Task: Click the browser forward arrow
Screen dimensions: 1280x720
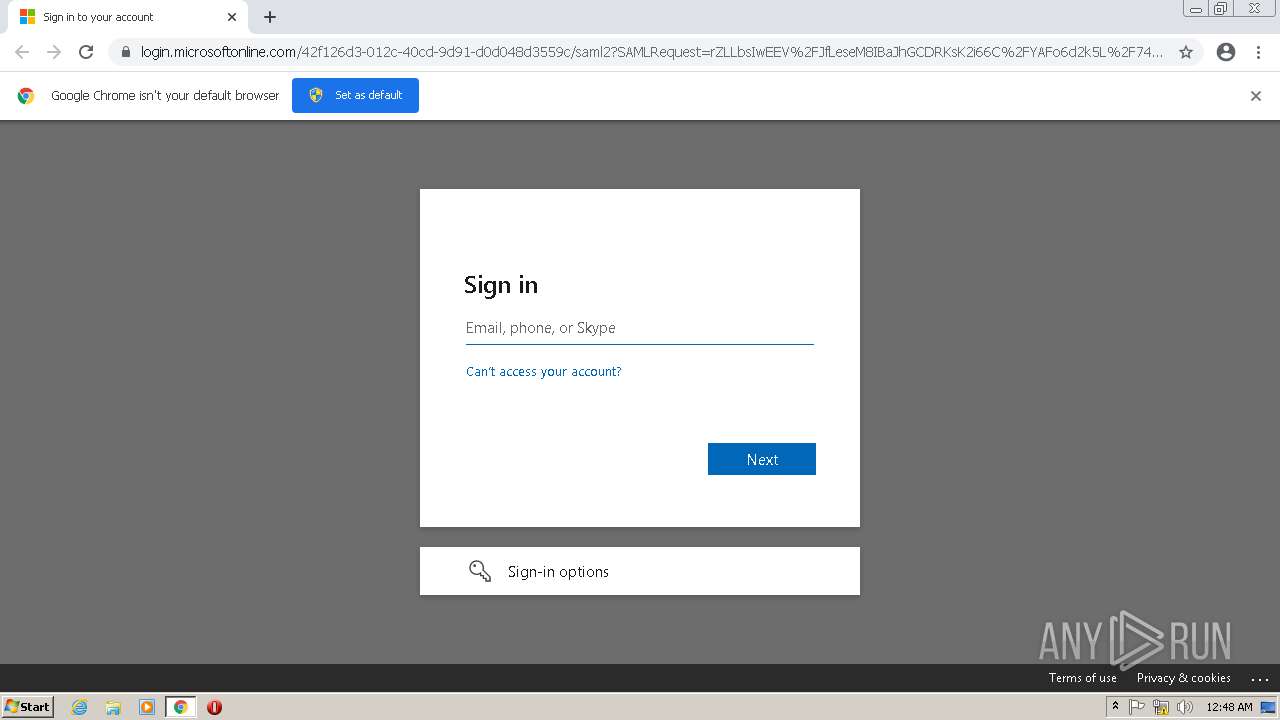Action: coord(54,52)
